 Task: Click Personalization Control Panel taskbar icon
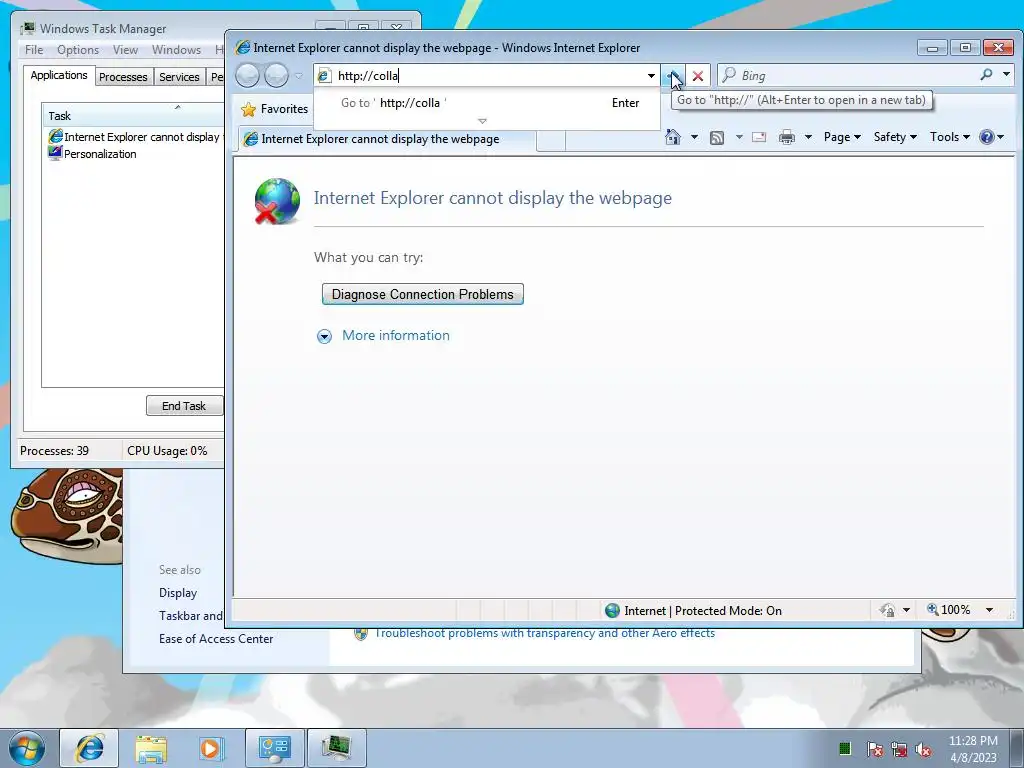click(274, 748)
